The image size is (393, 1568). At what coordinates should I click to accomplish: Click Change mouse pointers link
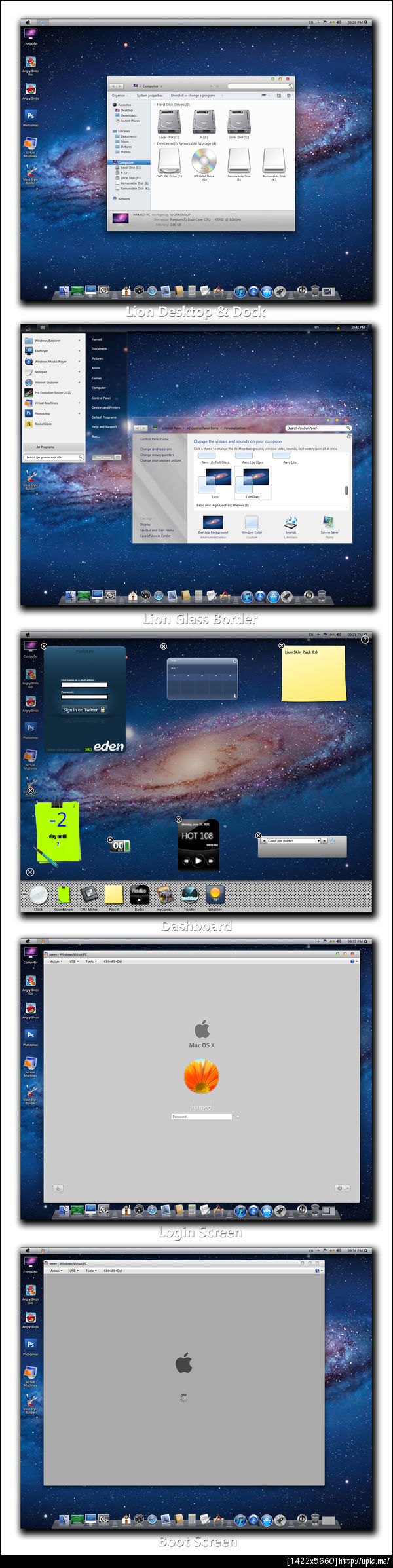pos(157,455)
